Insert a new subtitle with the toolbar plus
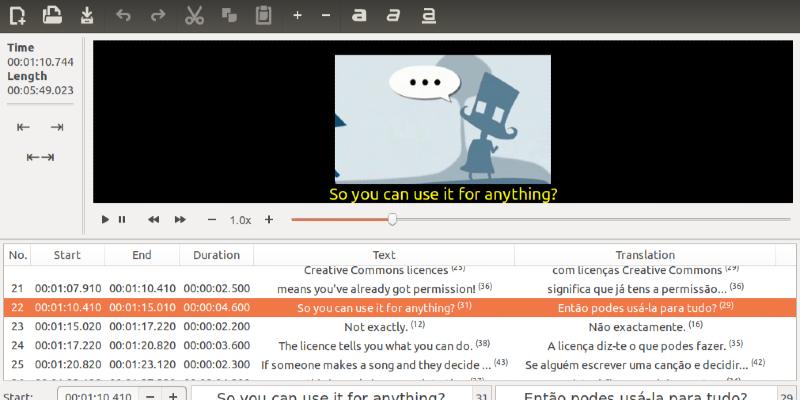The height and width of the screenshot is (400, 800). 297,15
